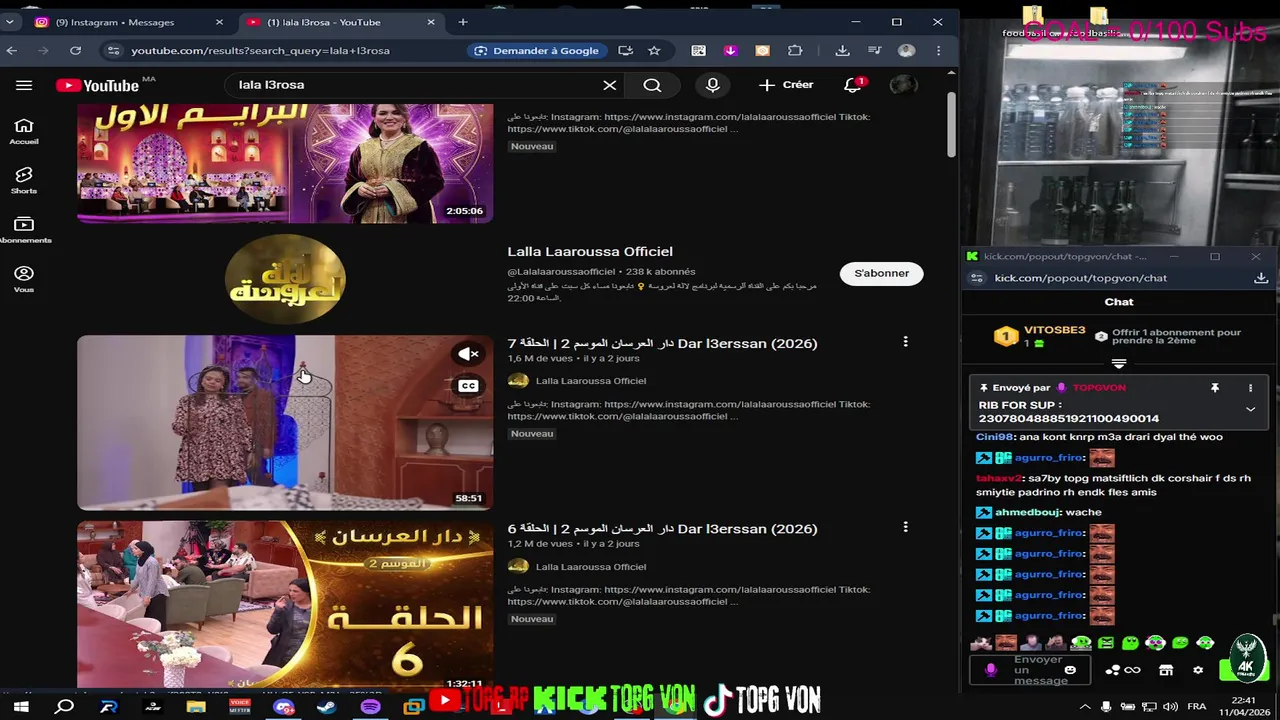This screenshot has width=1280, height=720.
Task: Open YouTube notifications bell
Action: pos(853,85)
